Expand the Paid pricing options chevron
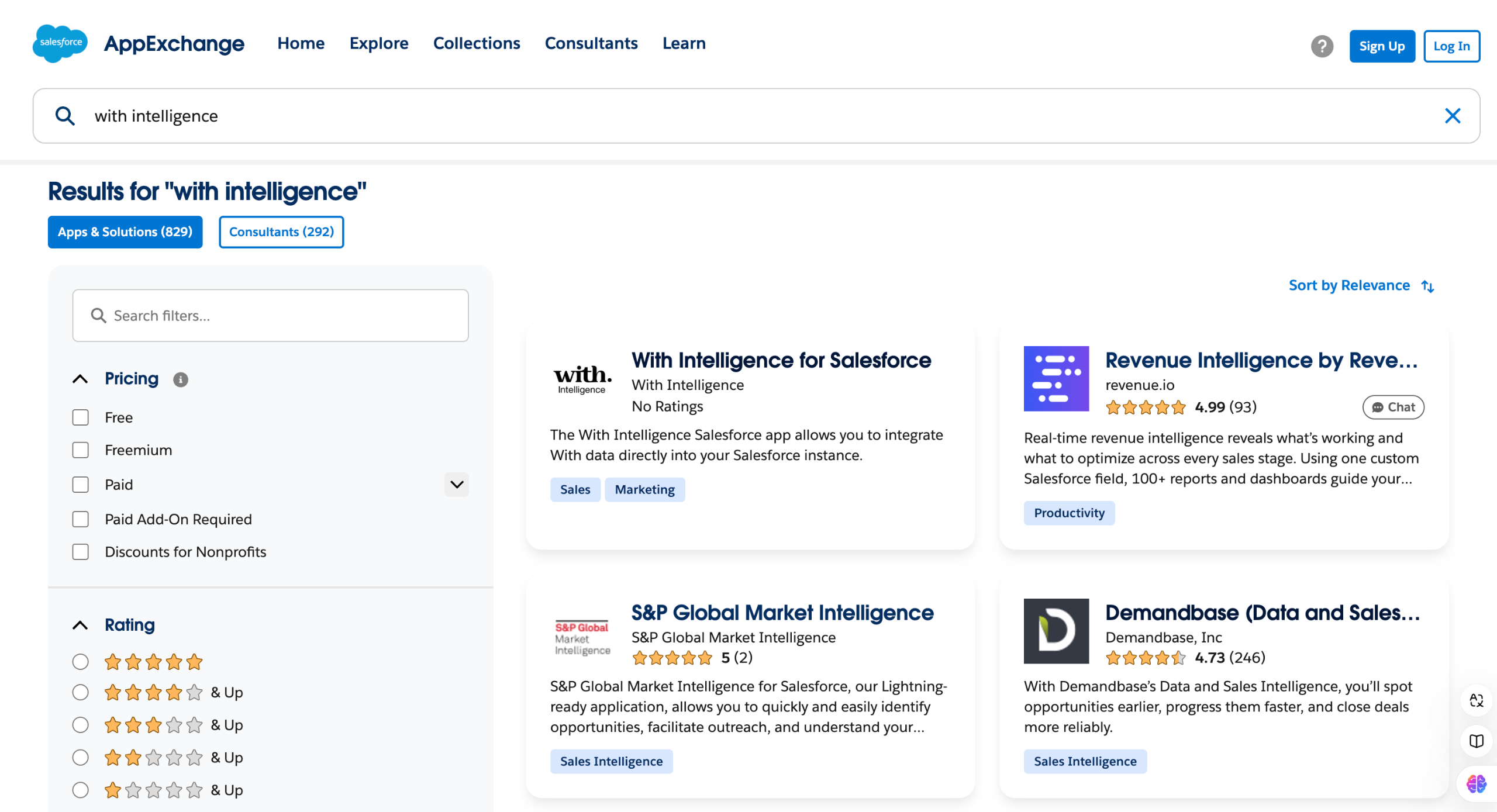 [457, 485]
